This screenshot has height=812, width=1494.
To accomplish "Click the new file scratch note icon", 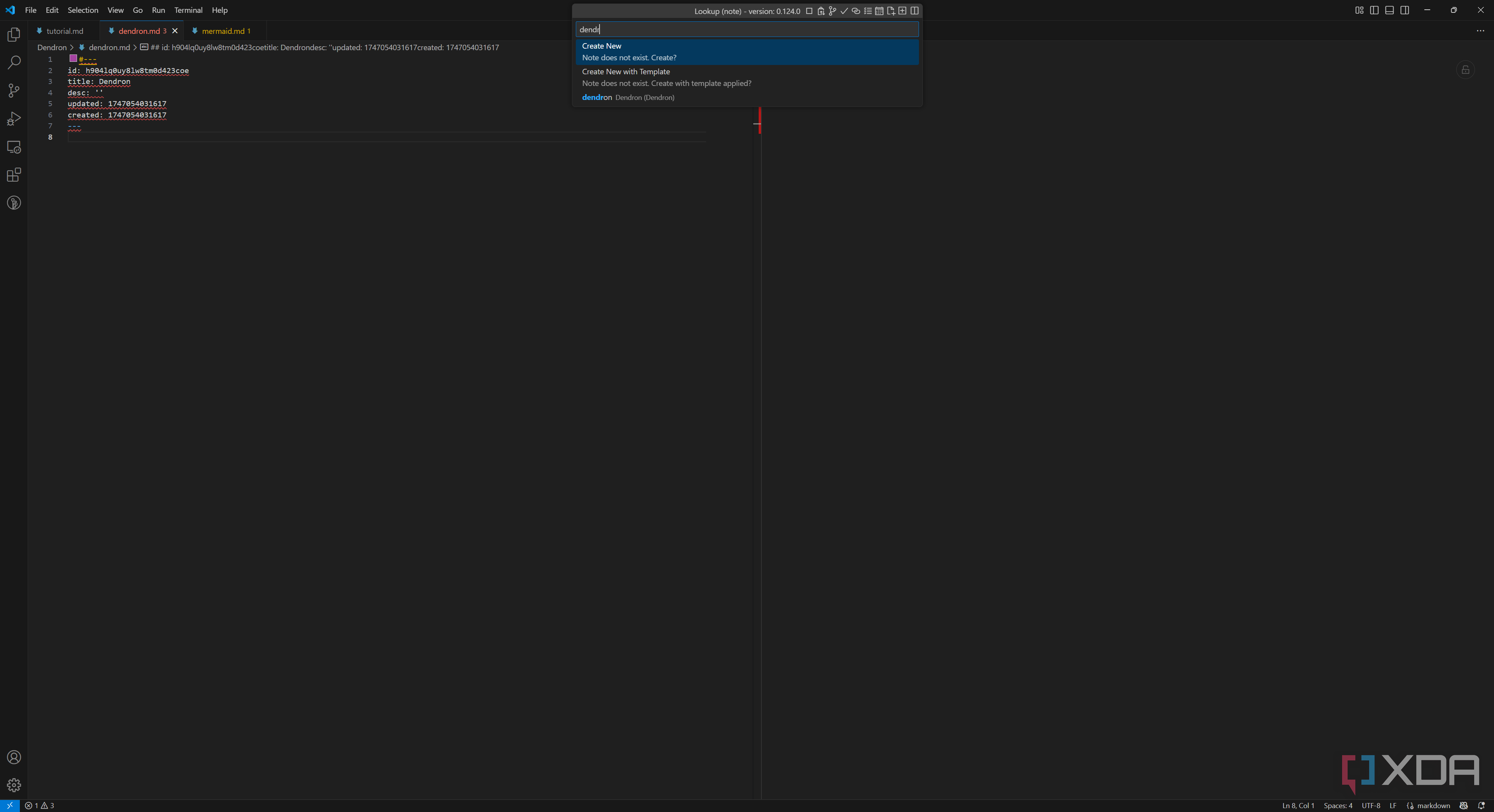I will 891,11.
